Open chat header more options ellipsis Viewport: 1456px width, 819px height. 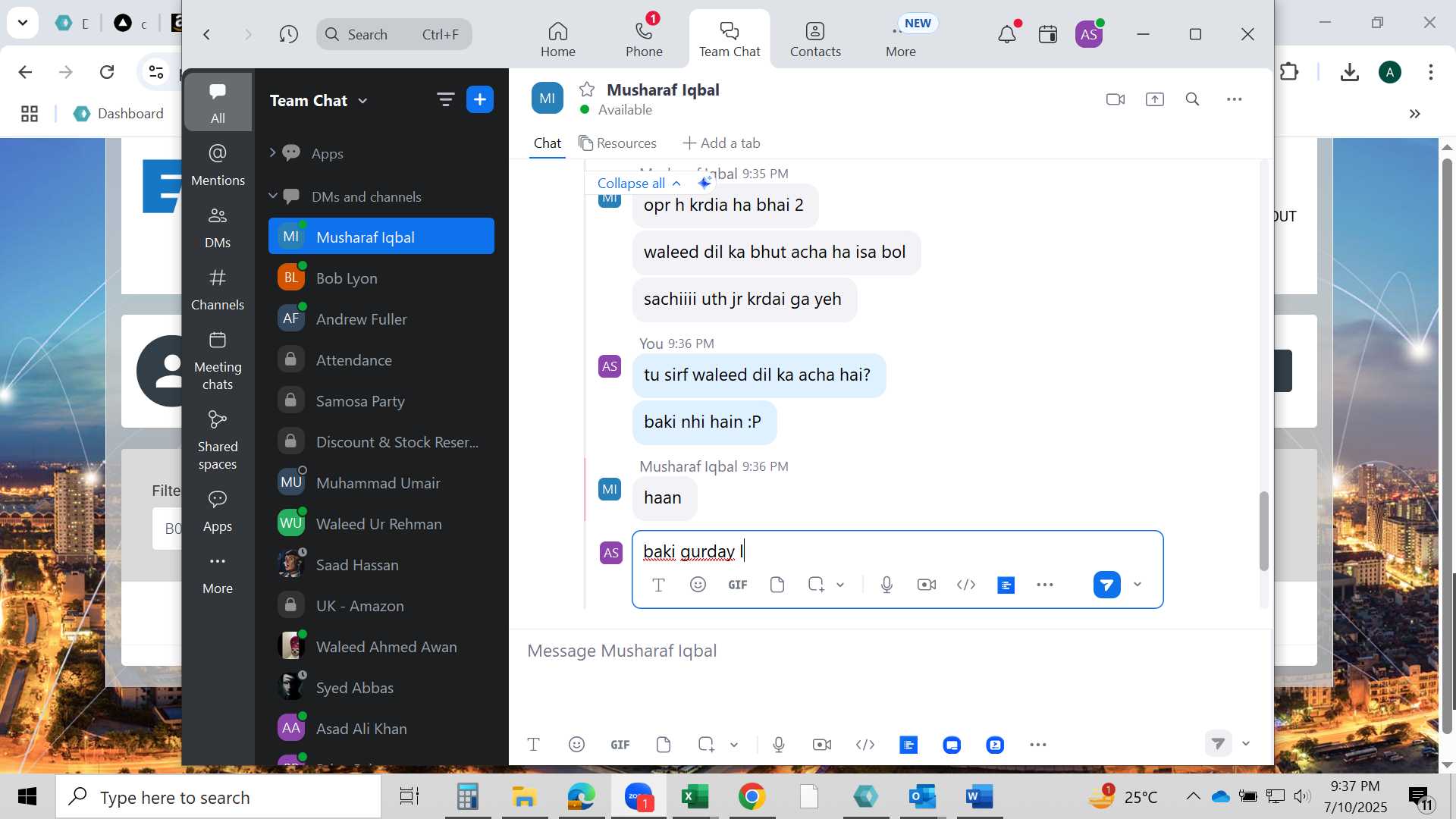[x=1235, y=99]
